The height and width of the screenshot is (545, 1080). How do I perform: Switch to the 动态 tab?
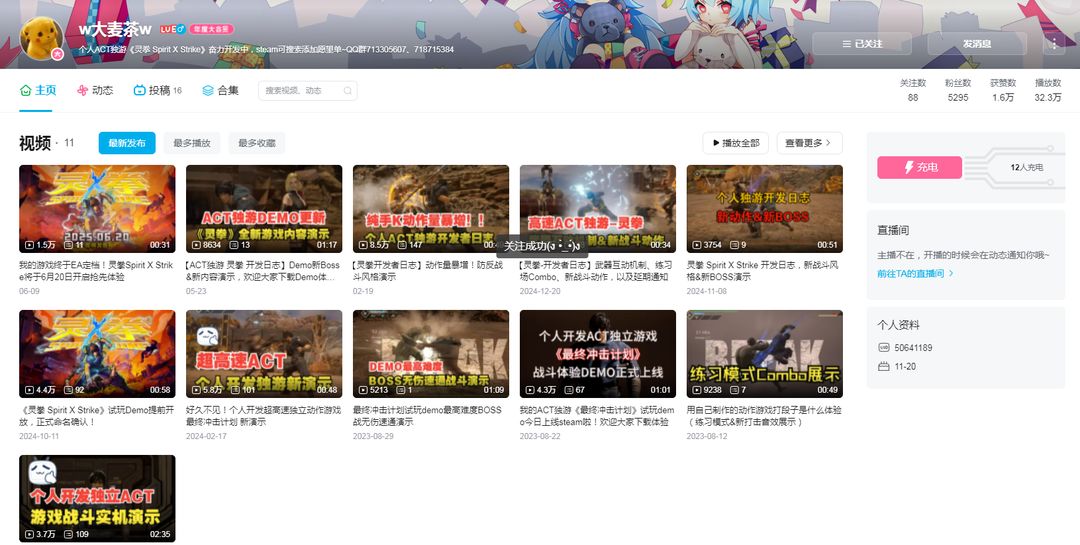[x=94, y=90]
